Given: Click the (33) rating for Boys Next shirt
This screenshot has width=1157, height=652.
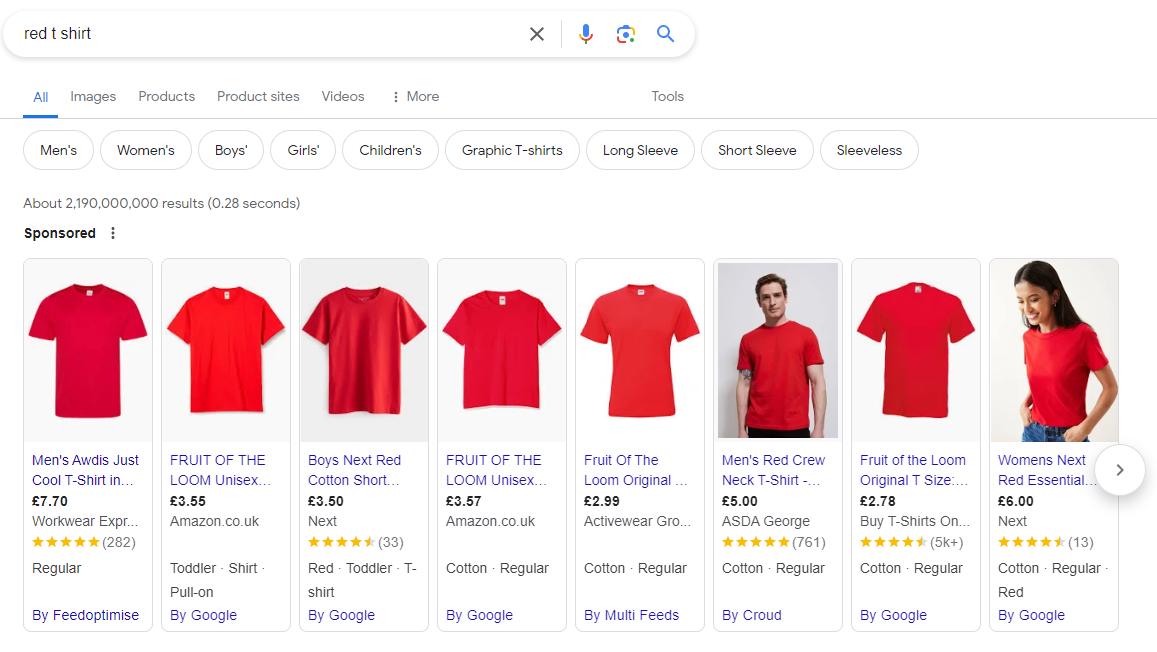Looking at the screenshot, I should (356, 542).
